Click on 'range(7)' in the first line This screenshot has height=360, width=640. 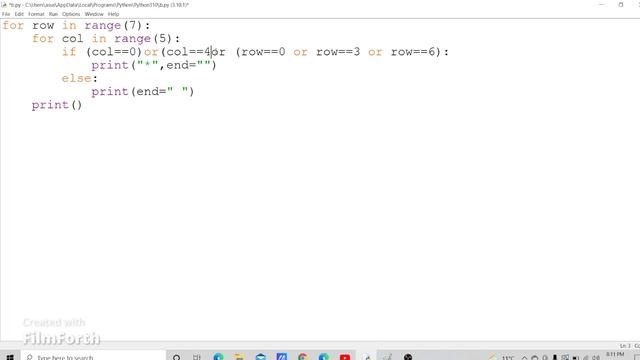(x=113, y=25)
